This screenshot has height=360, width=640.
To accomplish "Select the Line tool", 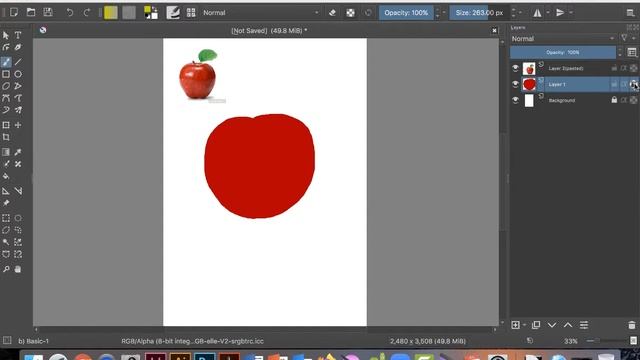I will [18, 62].
